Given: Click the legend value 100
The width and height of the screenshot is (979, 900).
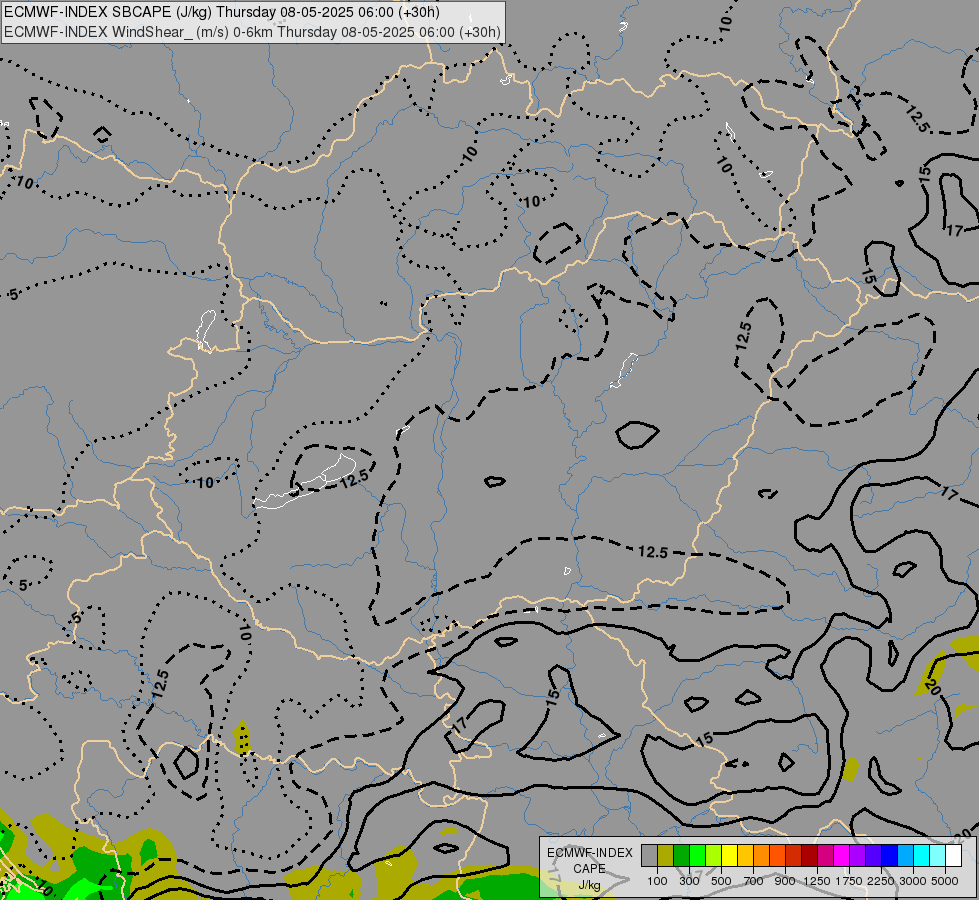Looking at the screenshot, I should [x=657, y=881].
